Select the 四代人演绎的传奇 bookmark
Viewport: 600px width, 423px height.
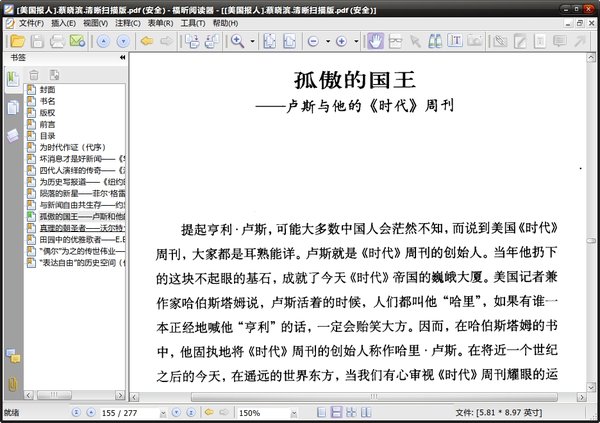coord(82,170)
